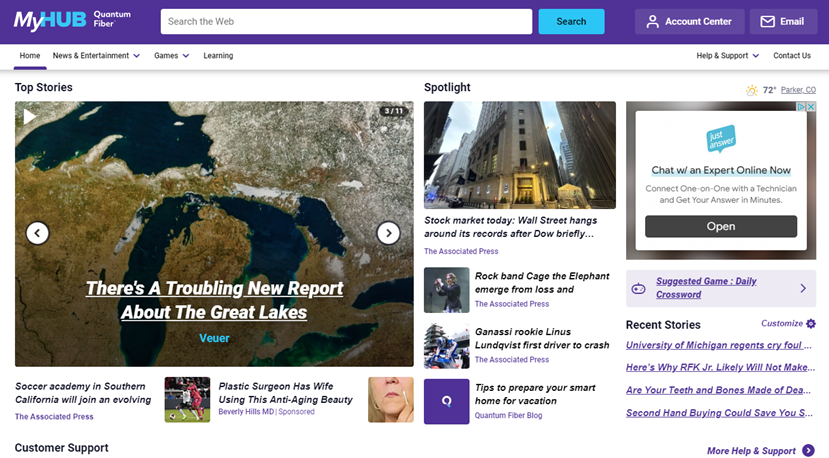Open Suggested Game Daily Crossword link

[x=706, y=288]
